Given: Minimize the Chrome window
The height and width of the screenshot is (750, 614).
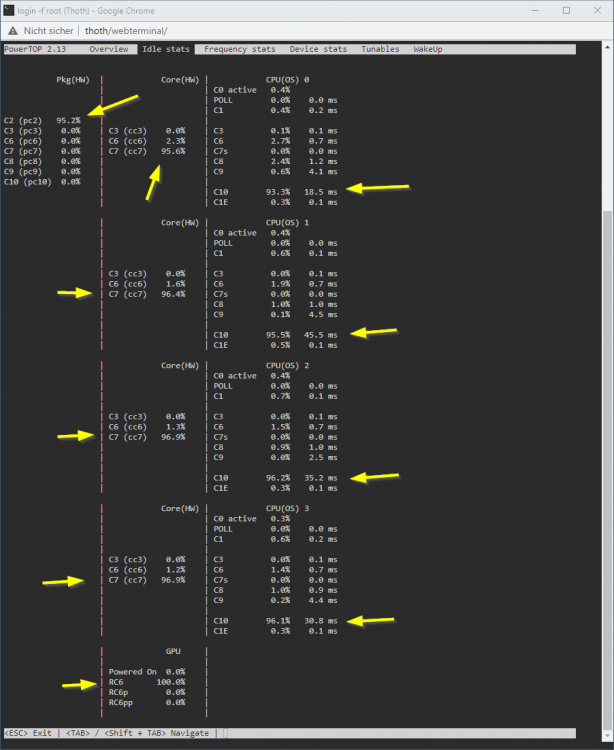Looking at the screenshot, I should [x=535, y=10].
